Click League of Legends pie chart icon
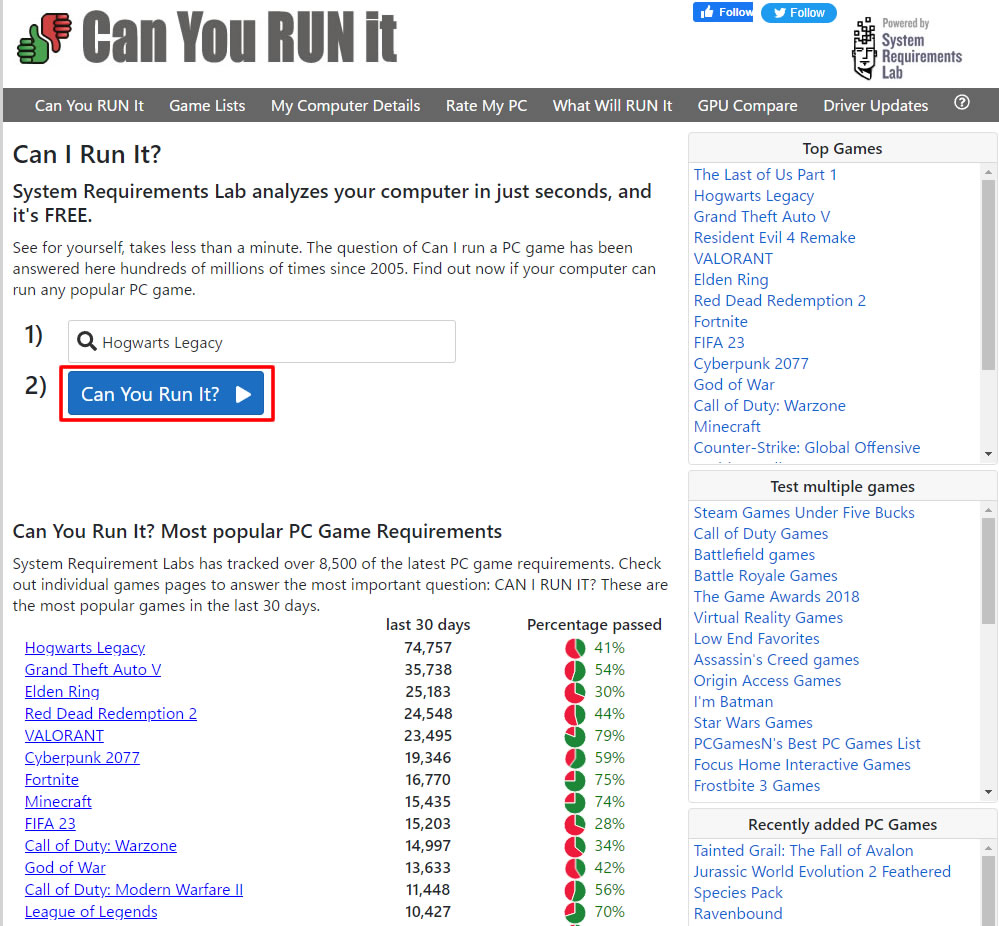 [x=575, y=912]
